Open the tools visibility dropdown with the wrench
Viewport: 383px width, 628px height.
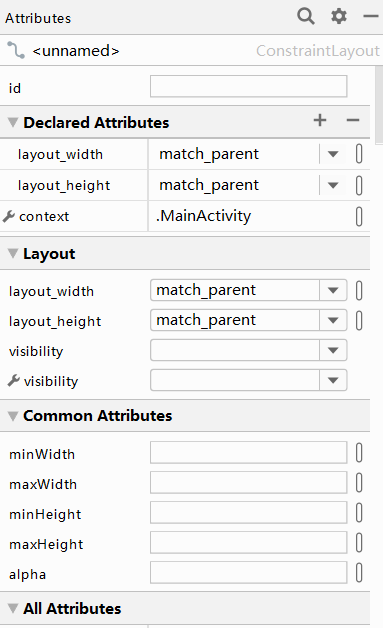tap(333, 380)
